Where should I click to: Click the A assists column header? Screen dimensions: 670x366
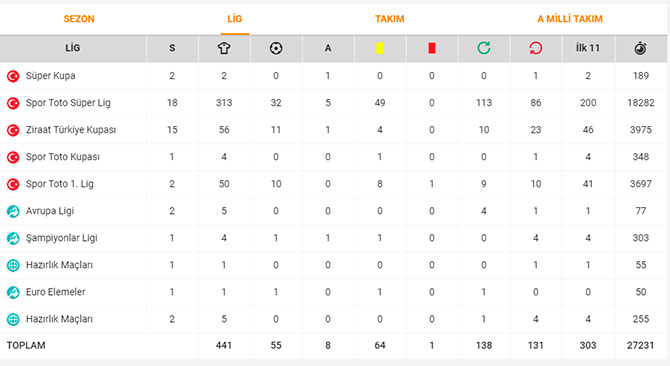328,48
